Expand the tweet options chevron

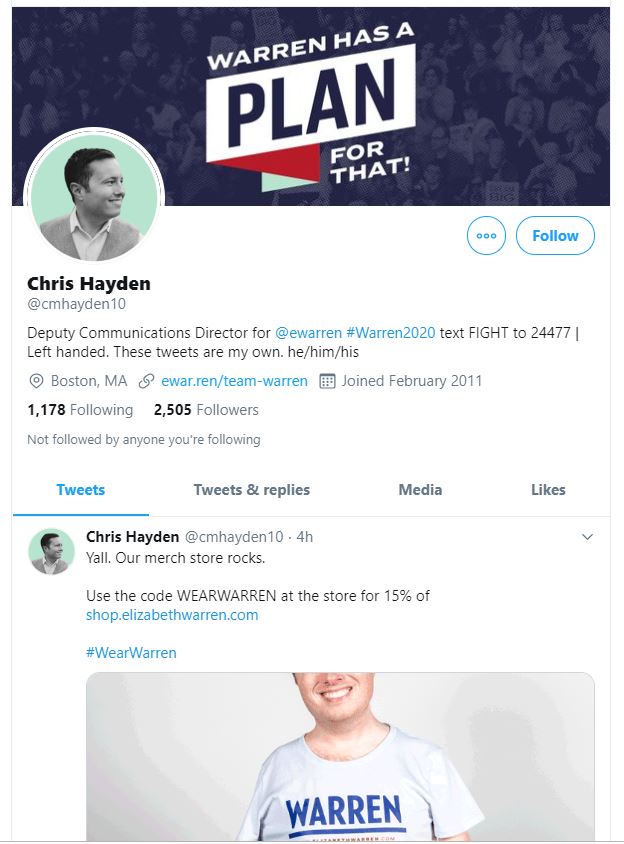click(587, 537)
